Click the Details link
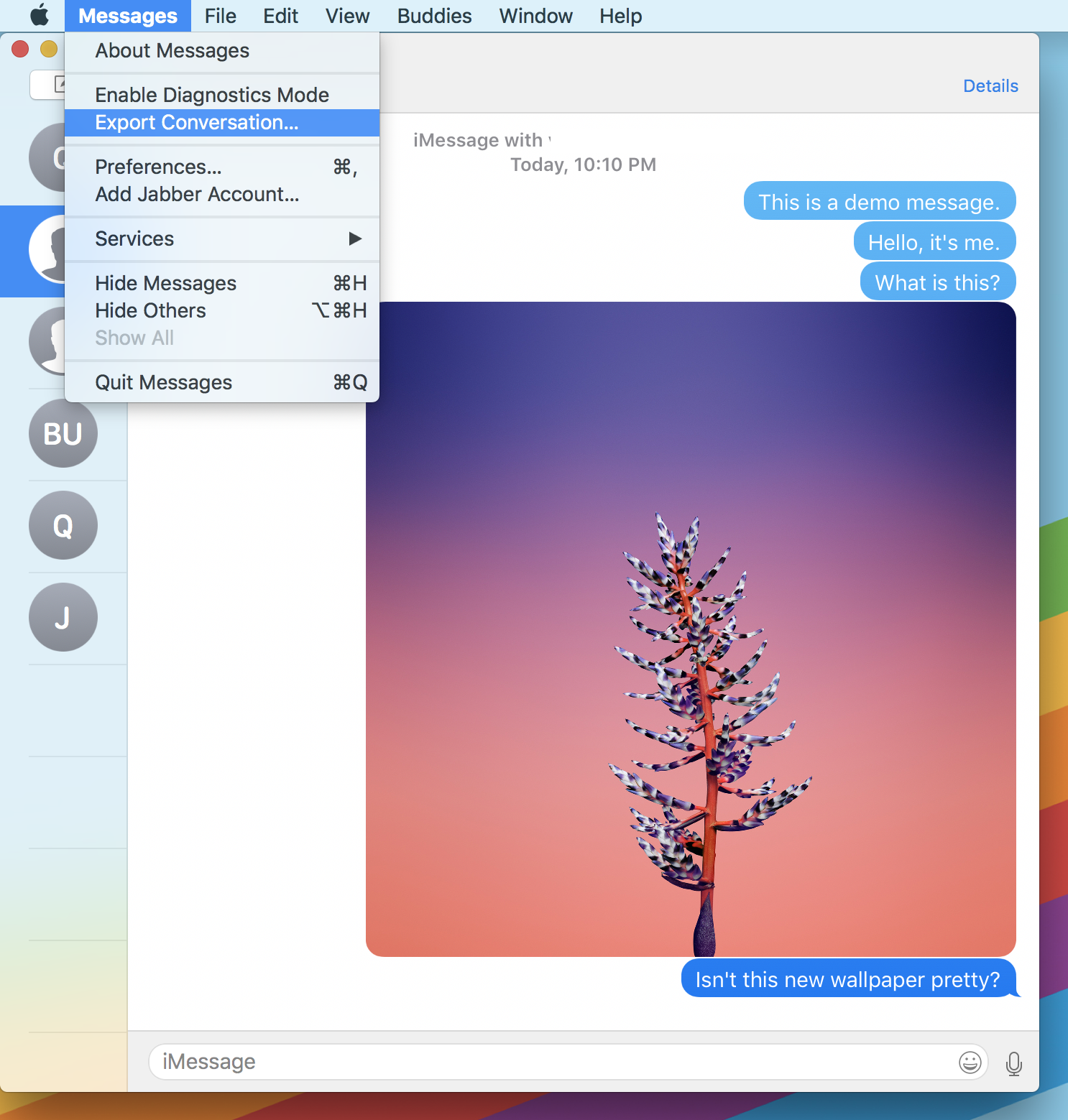1068x1120 pixels. (x=990, y=86)
